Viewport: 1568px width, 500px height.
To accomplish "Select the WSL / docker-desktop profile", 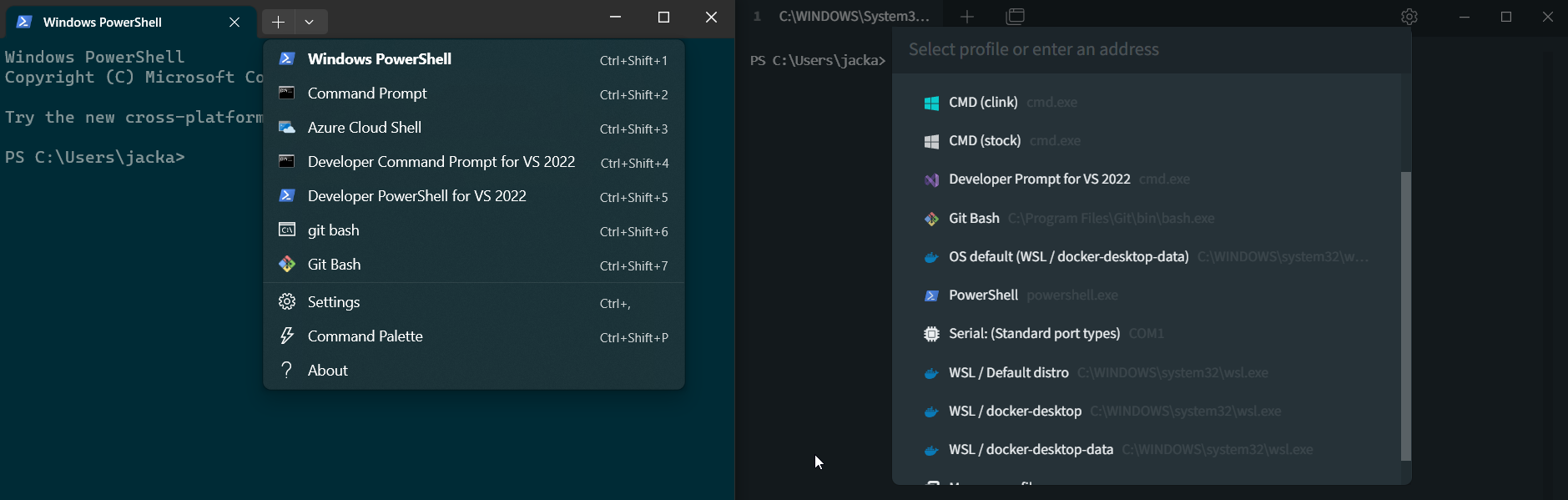I will [1147, 412].
